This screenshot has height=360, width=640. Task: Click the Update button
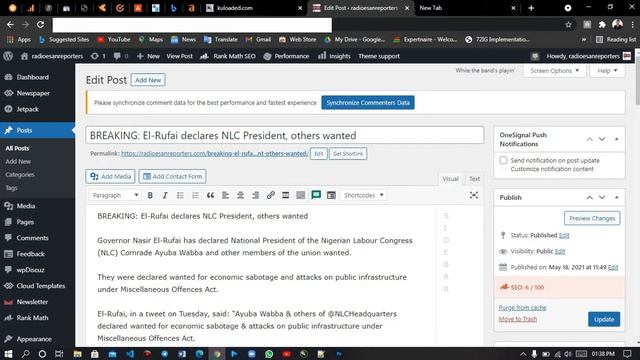(604, 319)
